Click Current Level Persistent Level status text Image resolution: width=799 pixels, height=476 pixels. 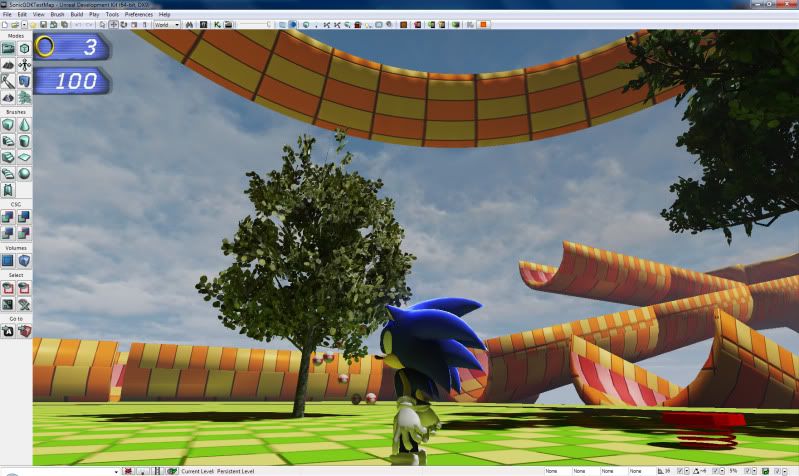pos(218,471)
